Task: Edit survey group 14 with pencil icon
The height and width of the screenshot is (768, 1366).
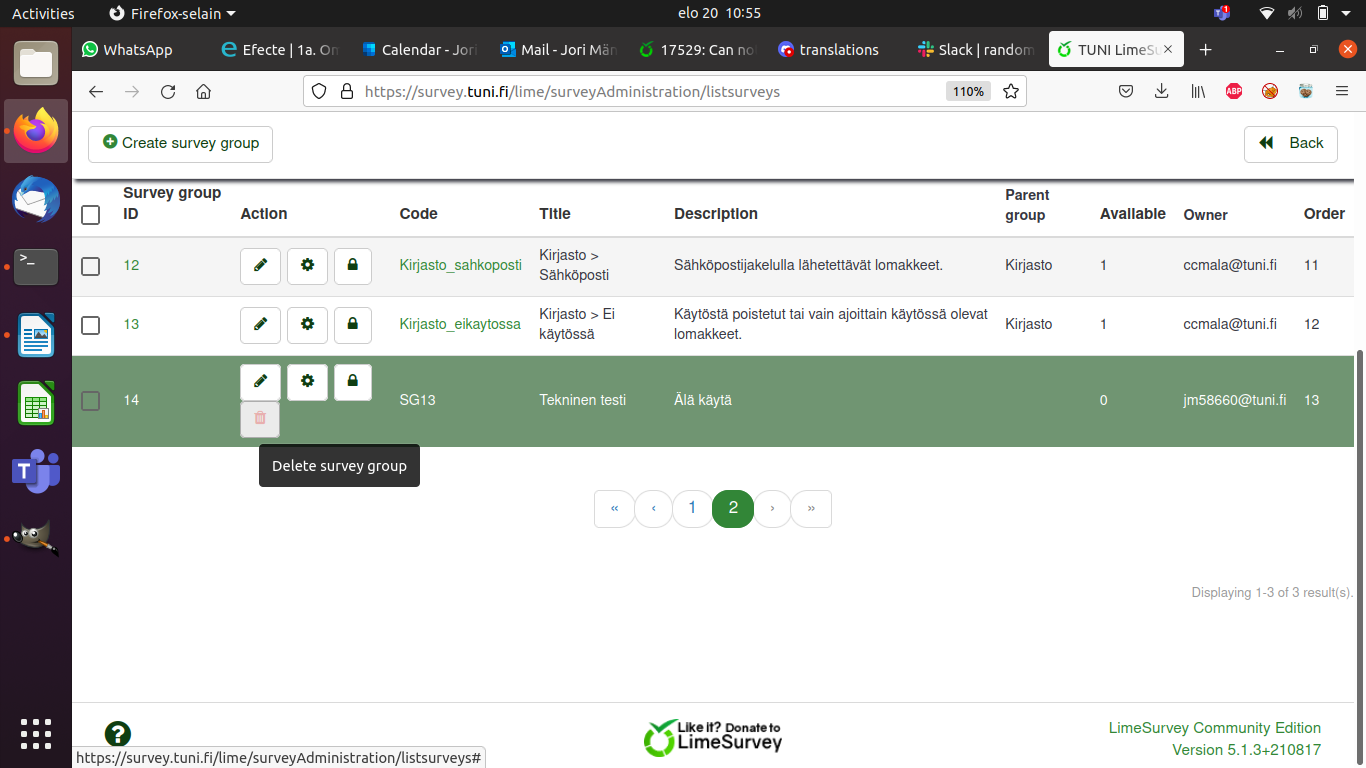Action: pyautogui.click(x=260, y=382)
